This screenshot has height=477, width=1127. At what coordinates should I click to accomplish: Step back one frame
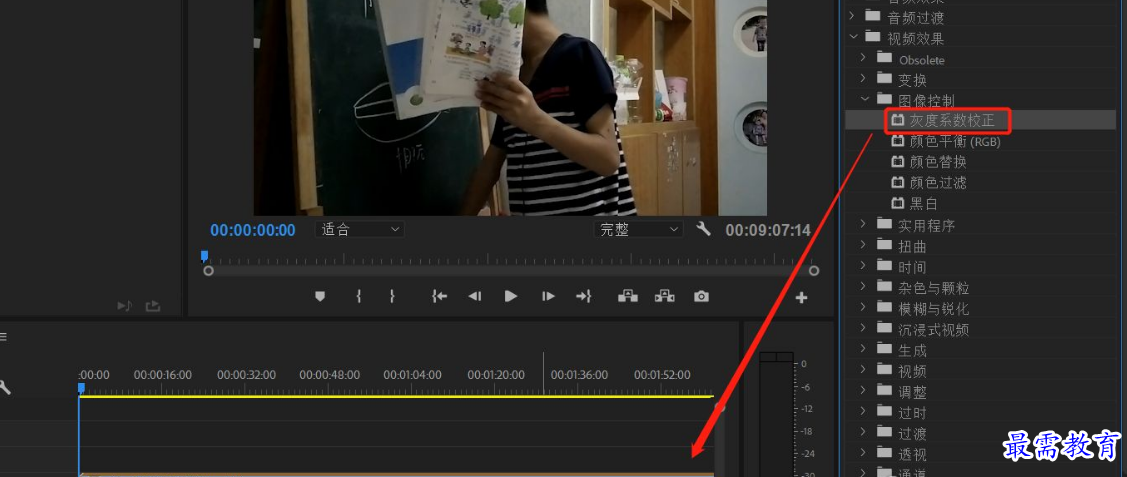click(474, 296)
